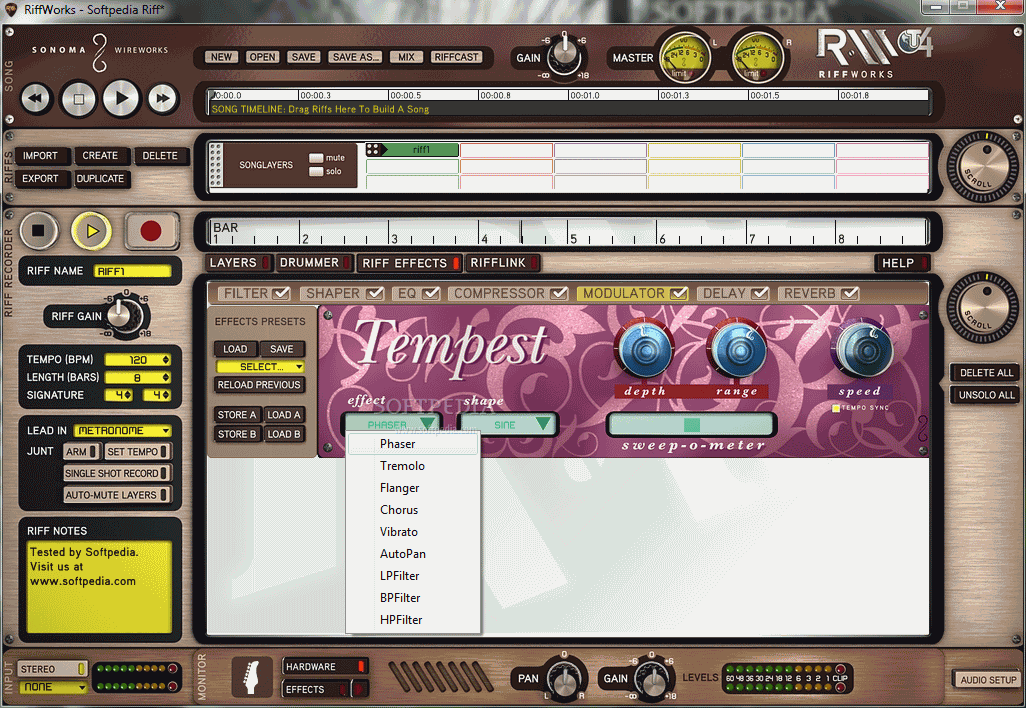Click RELOAD PREVIOUS preset button
The height and width of the screenshot is (708, 1026).
(x=259, y=385)
